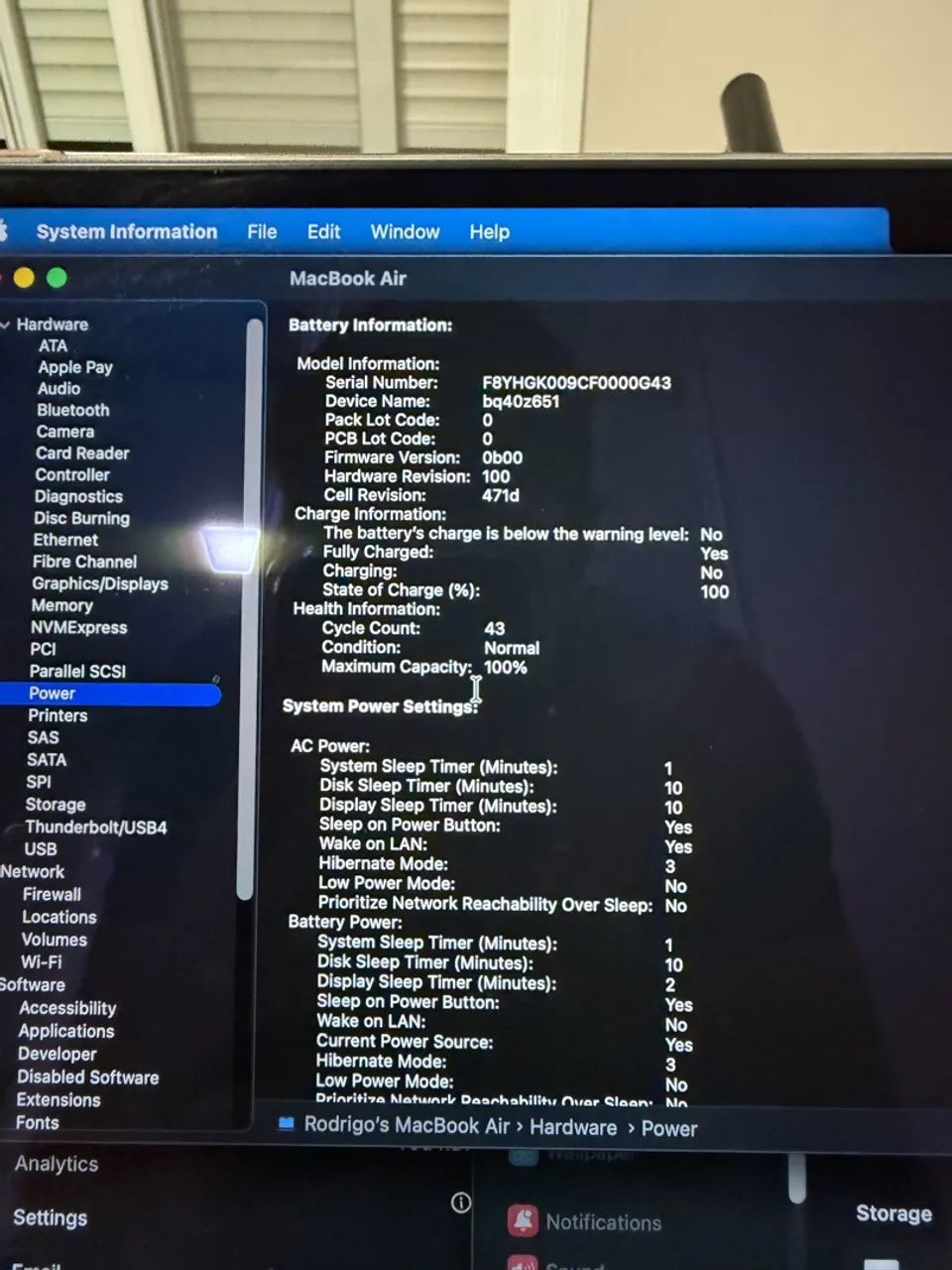Select Volumes under Network
This screenshot has height=1270, width=952.
[55, 940]
